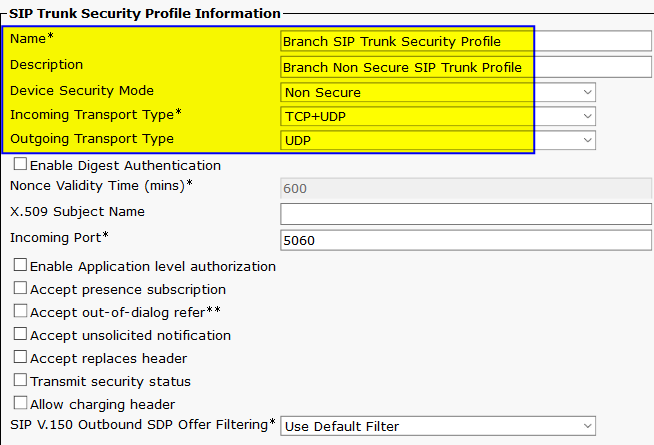This screenshot has height=445, width=654.
Task: Enable Digest Authentication checkbox
Action: click(20, 164)
